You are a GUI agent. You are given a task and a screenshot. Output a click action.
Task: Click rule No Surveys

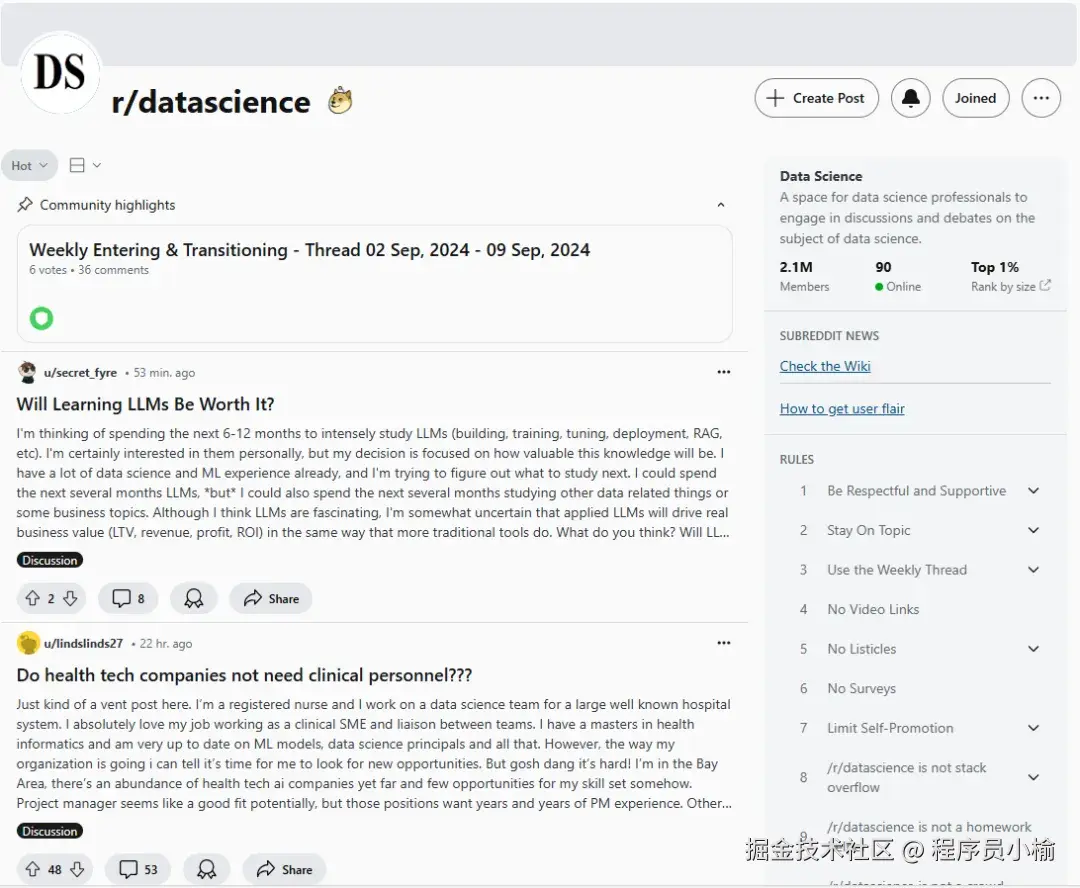point(861,688)
